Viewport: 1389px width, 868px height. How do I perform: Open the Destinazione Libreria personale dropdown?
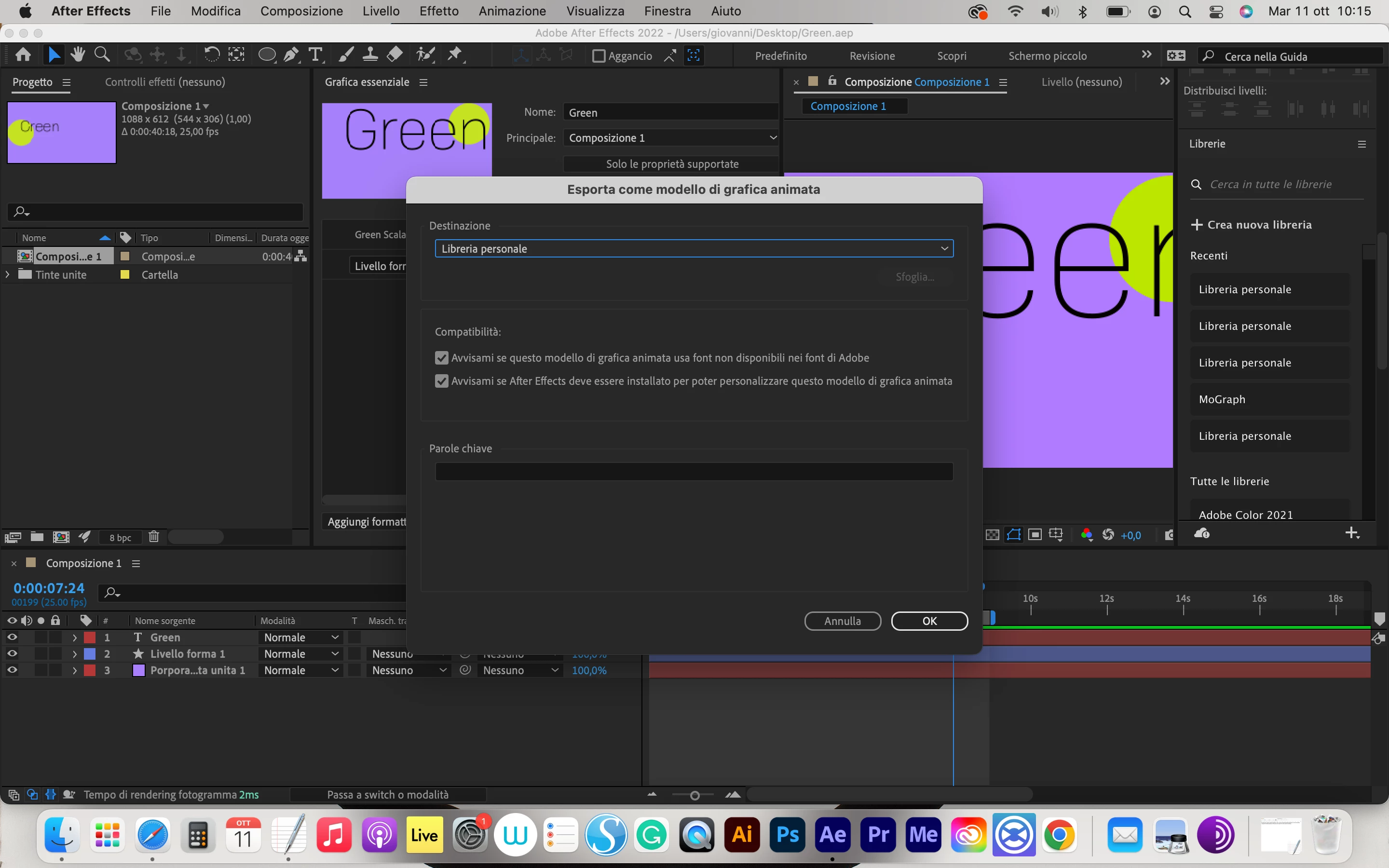(x=694, y=248)
